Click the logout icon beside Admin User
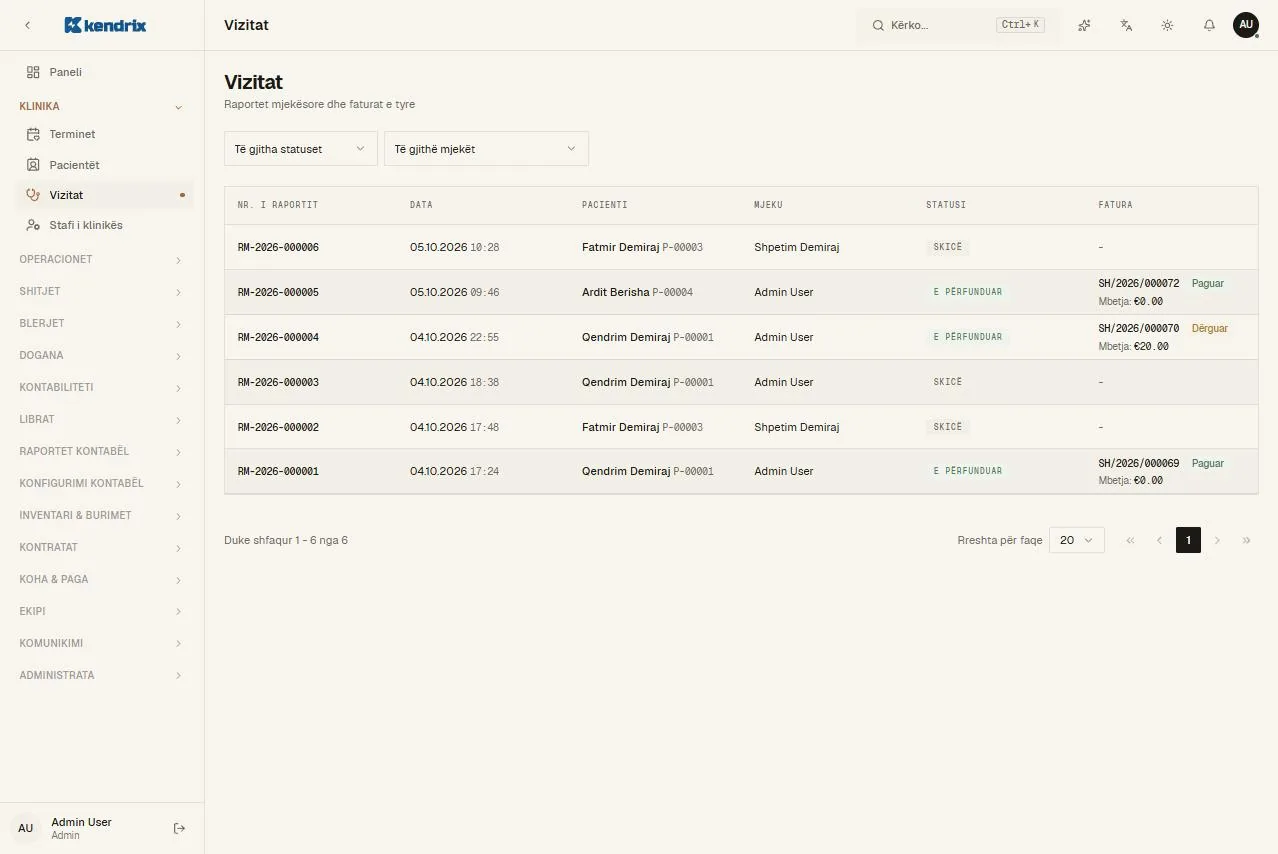 pos(180,828)
